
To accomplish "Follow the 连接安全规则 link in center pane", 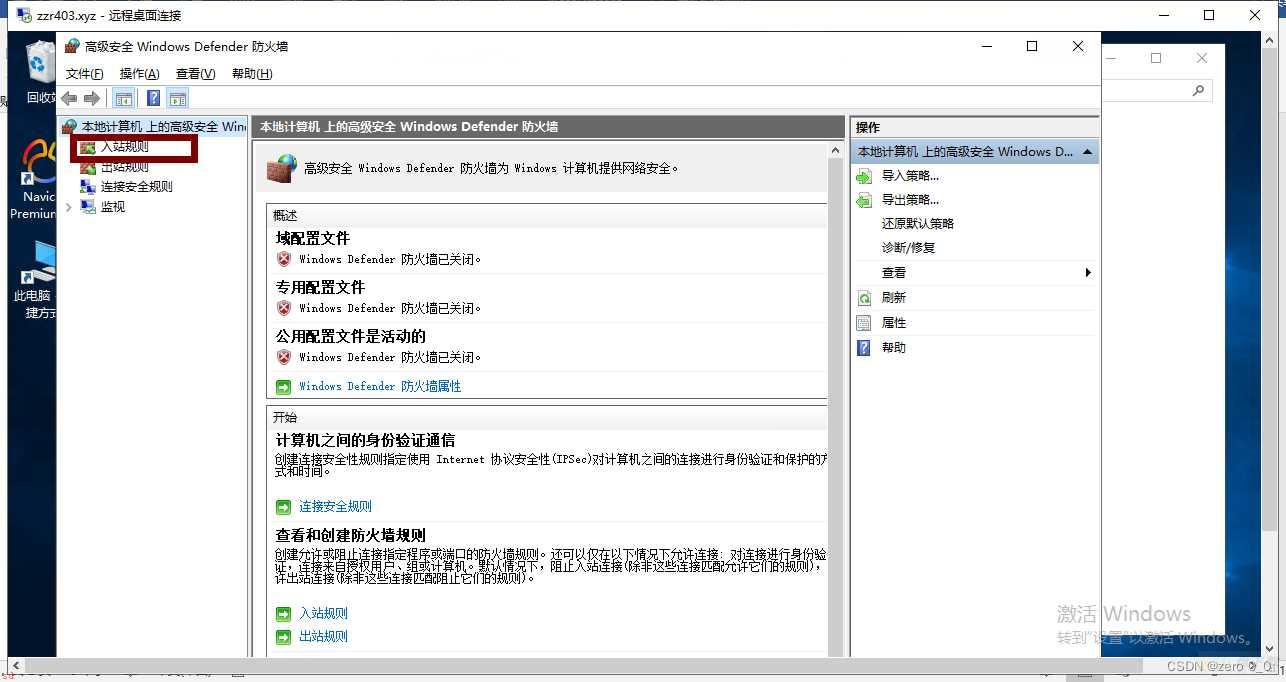I will click(335, 506).
